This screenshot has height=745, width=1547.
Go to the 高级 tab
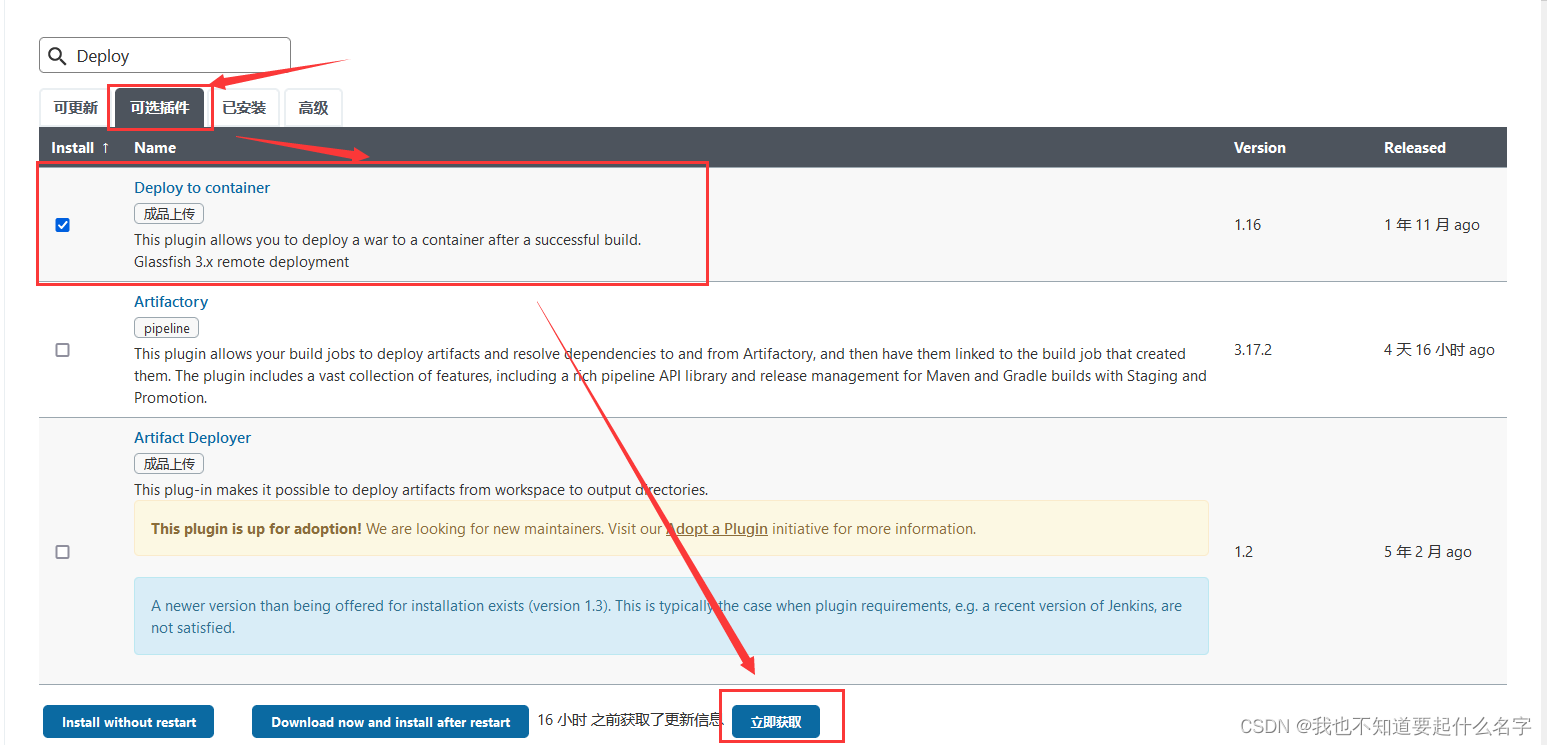[x=313, y=108]
